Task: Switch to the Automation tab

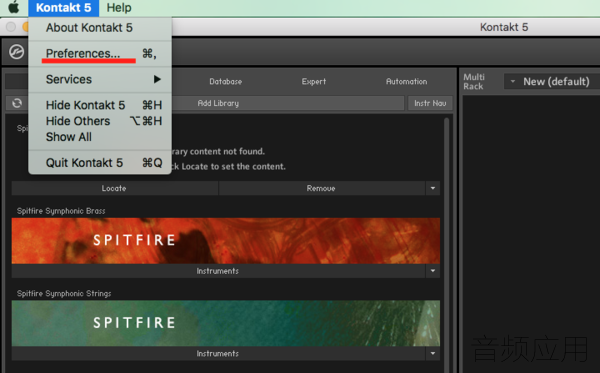Action: 406,81
